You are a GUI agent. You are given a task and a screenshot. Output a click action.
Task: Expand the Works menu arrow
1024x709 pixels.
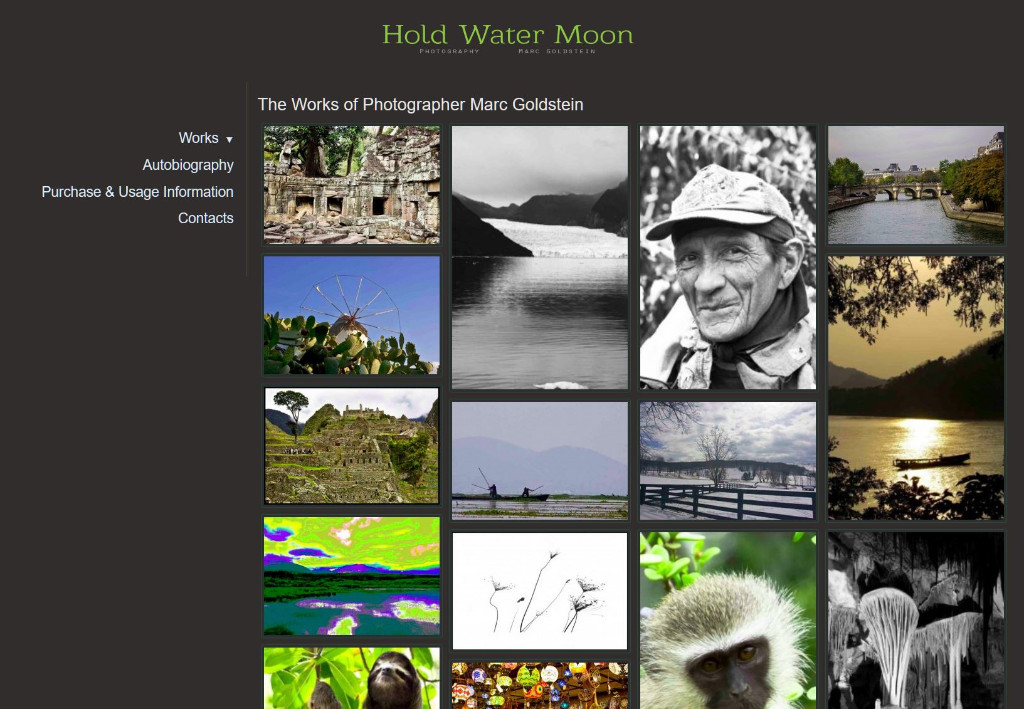pos(229,139)
